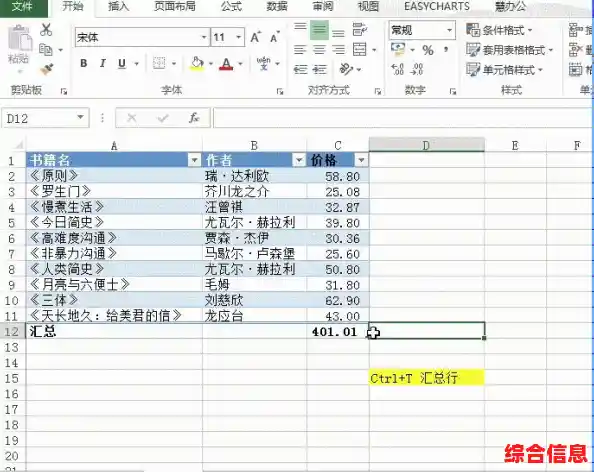Open the 作者 column filter dropdown

pos(299,160)
